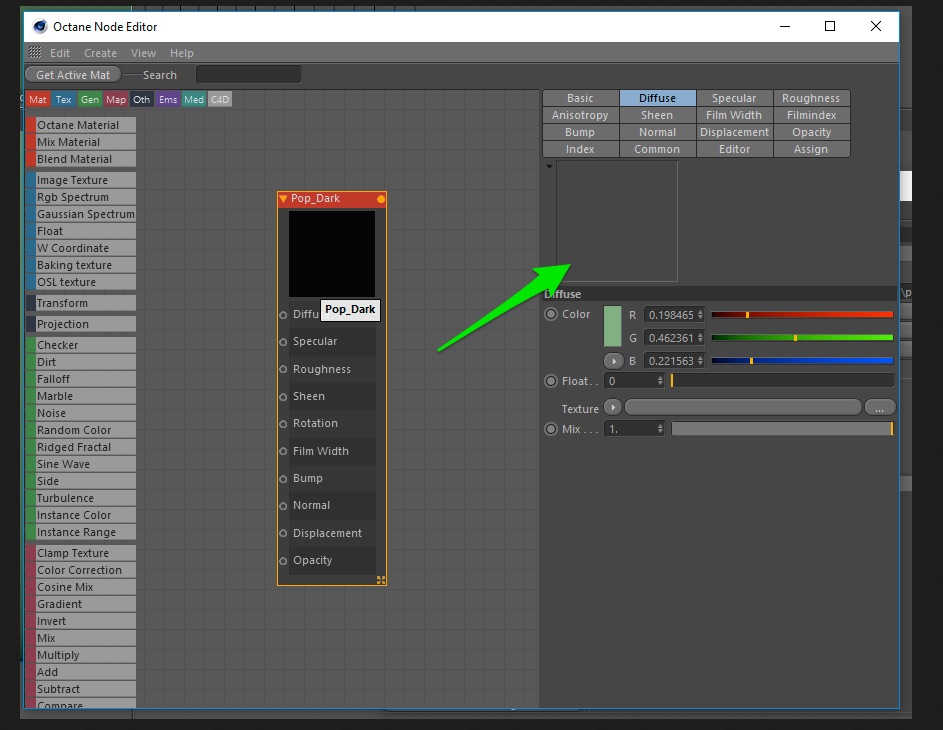This screenshot has height=730, width=943.
Task: Click the Displacement input port on node
Action: pos(283,533)
